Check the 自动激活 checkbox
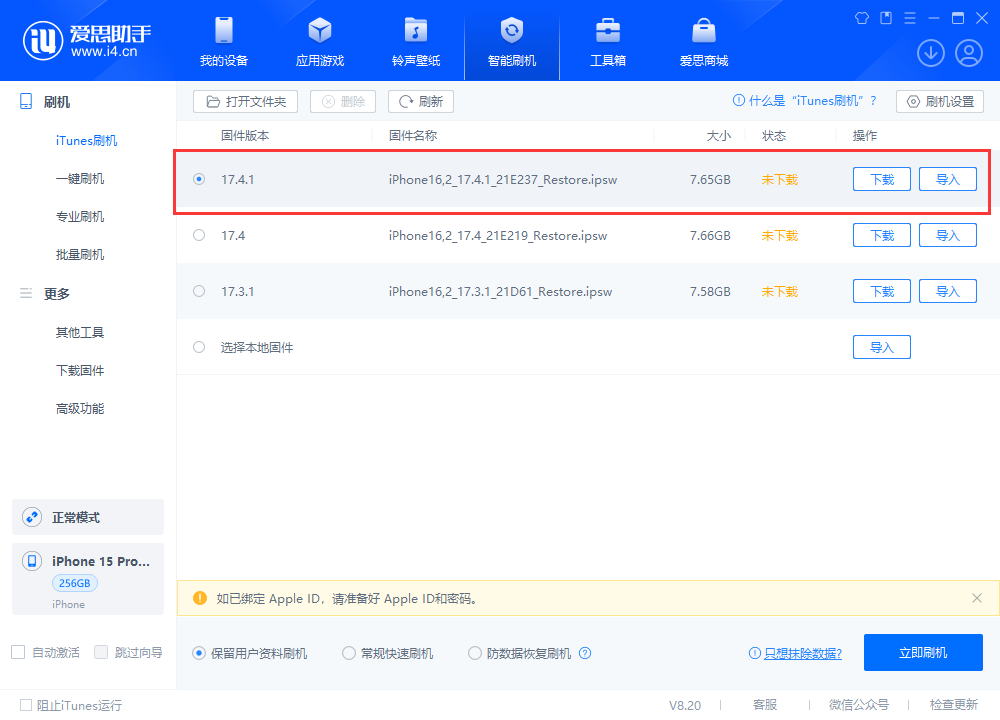 (16, 651)
